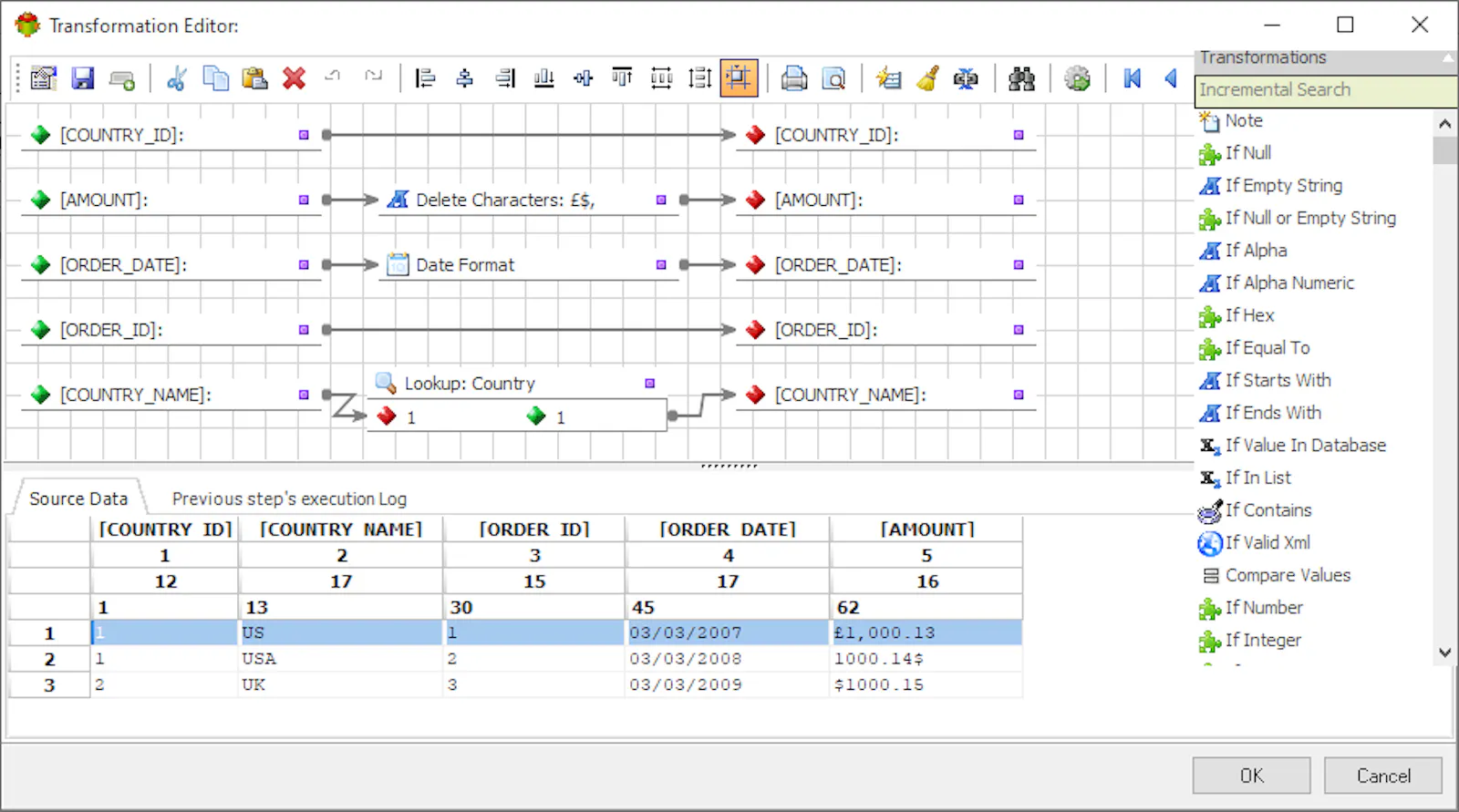Select the Delete Characters: £$, node
Screen dimensions: 1459x812
click(x=528, y=200)
